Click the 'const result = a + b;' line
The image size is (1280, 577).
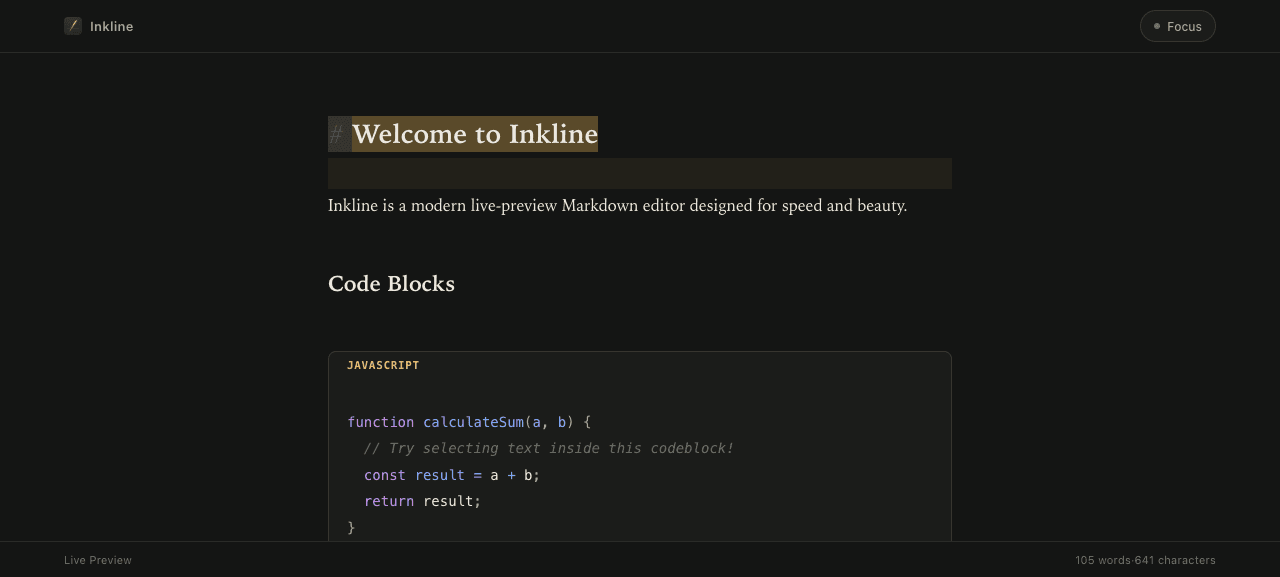click(x=452, y=475)
